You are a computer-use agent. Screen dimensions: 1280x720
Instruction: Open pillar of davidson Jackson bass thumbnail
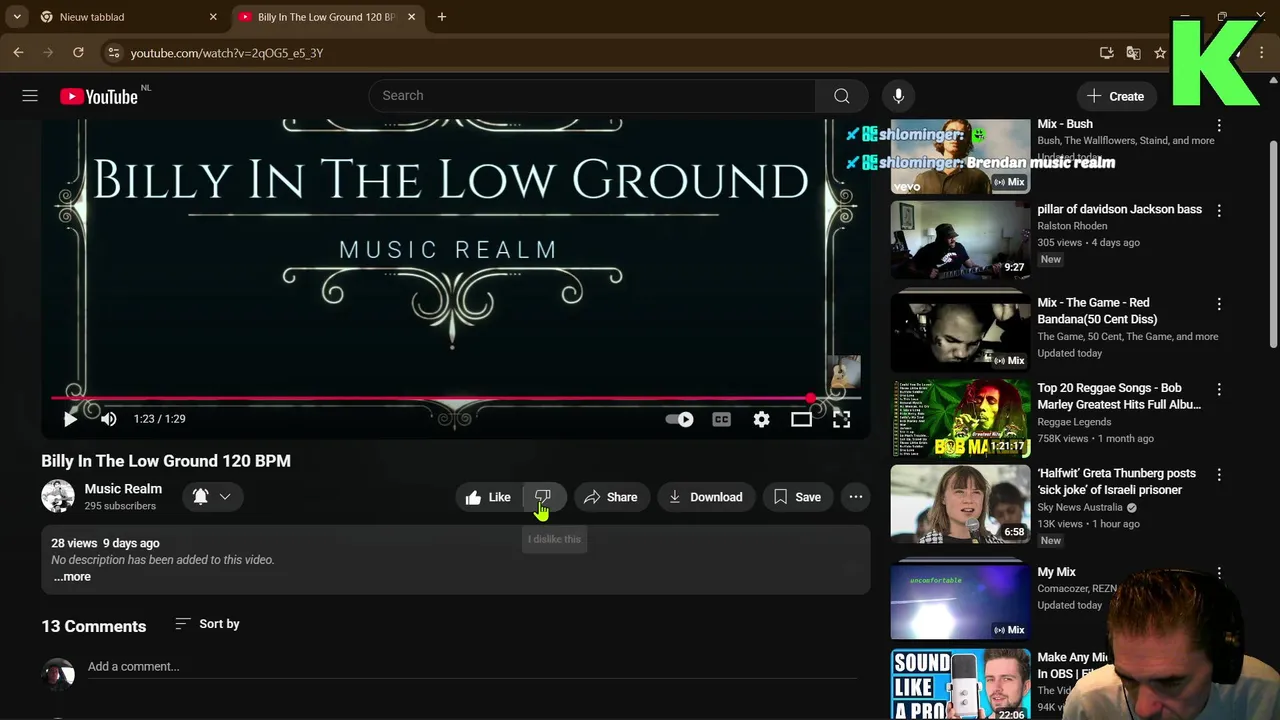click(960, 240)
